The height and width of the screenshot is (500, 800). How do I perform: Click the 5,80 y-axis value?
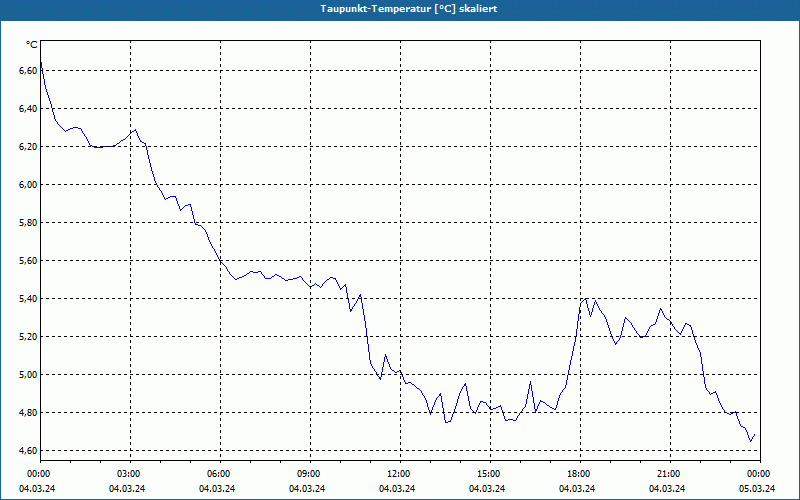pyautogui.click(x=28, y=222)
